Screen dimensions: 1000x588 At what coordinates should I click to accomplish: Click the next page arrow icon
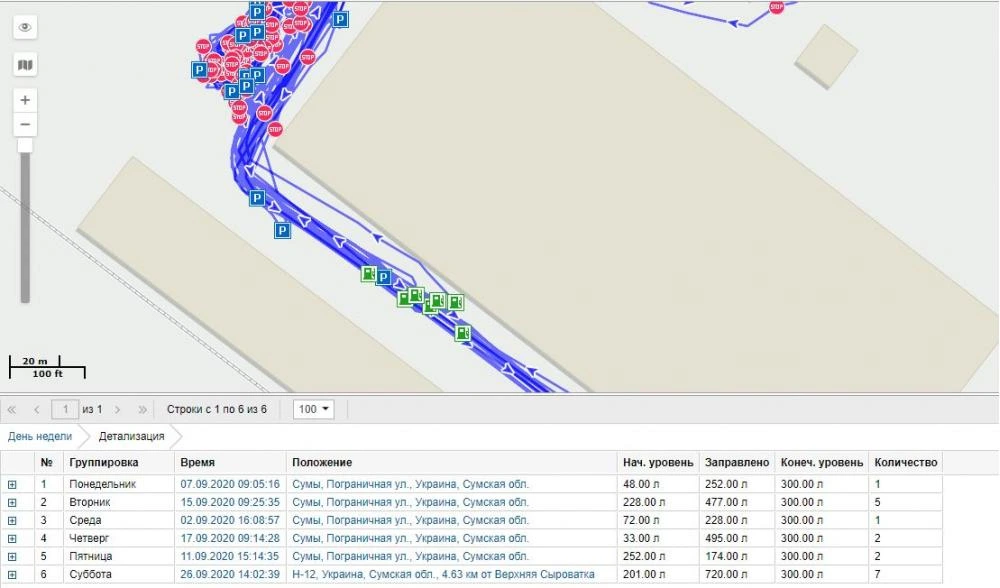coord(118,408)
